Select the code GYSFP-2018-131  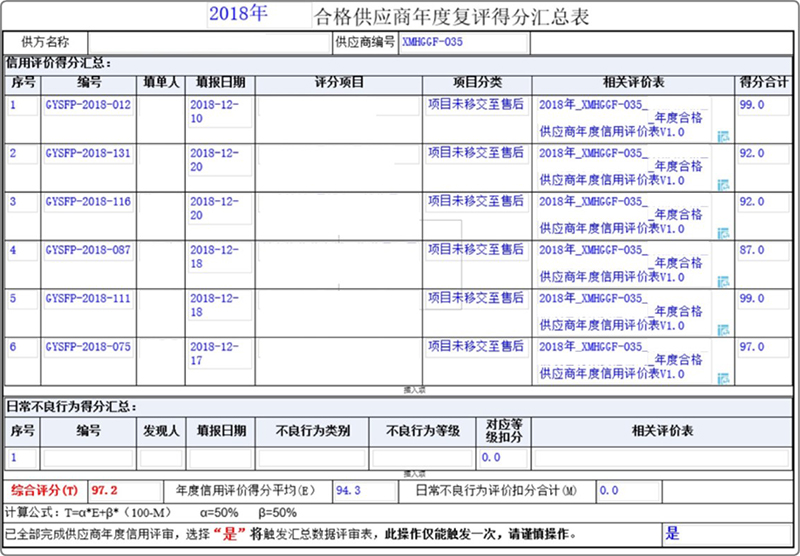point(88,154)
